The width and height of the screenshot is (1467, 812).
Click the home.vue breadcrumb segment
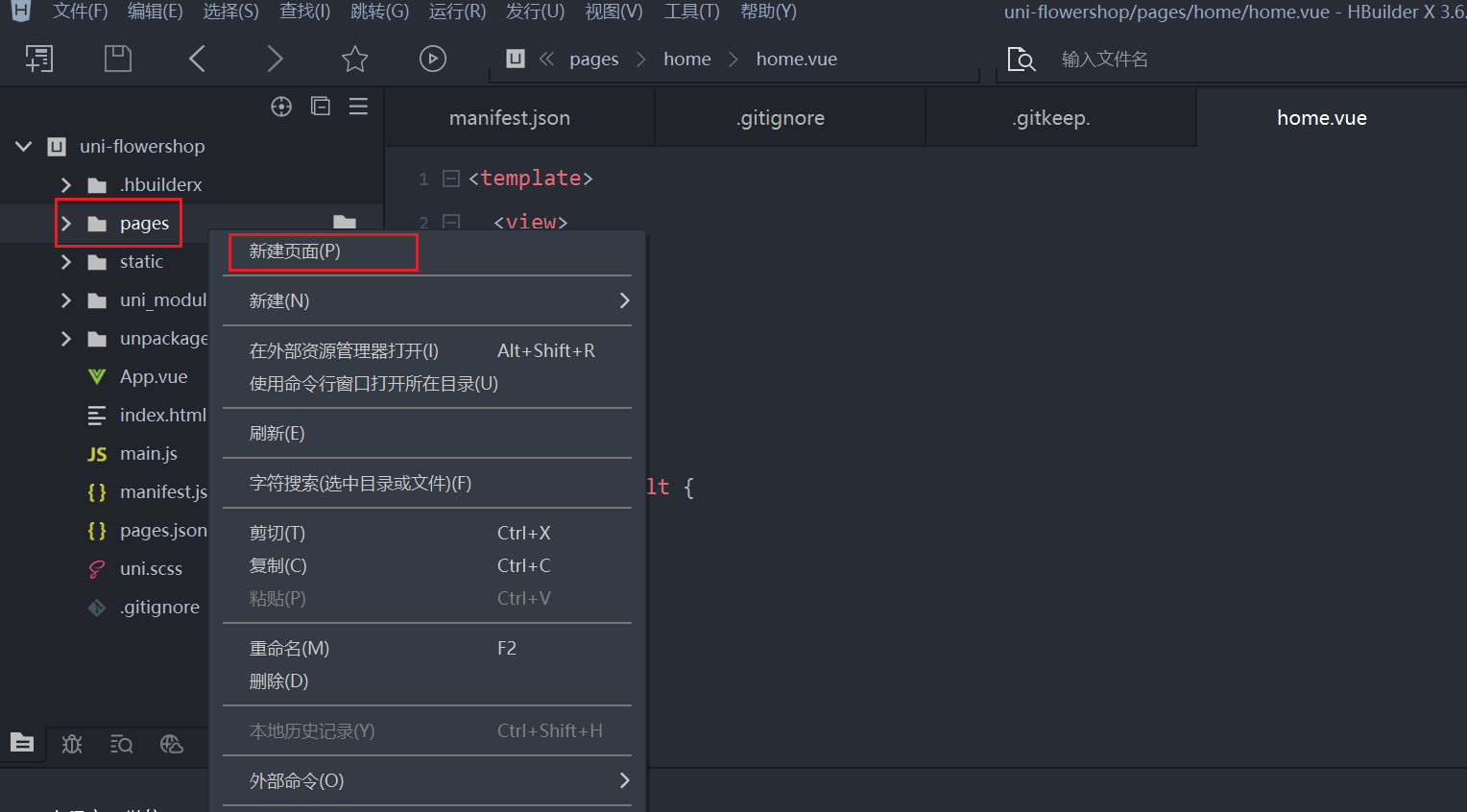pos(797,59)
